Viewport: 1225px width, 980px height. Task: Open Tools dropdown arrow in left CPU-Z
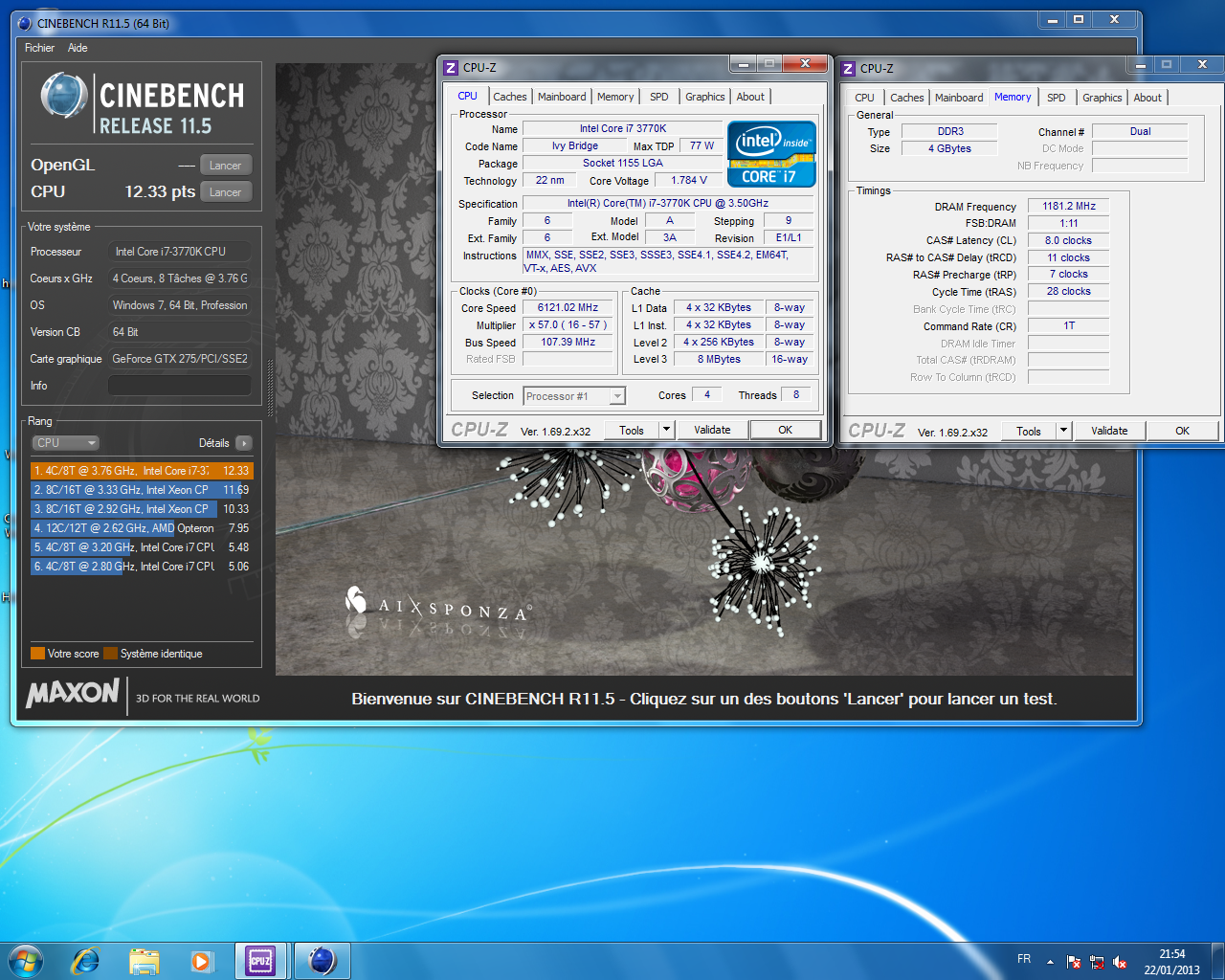[x=667, y=431]
